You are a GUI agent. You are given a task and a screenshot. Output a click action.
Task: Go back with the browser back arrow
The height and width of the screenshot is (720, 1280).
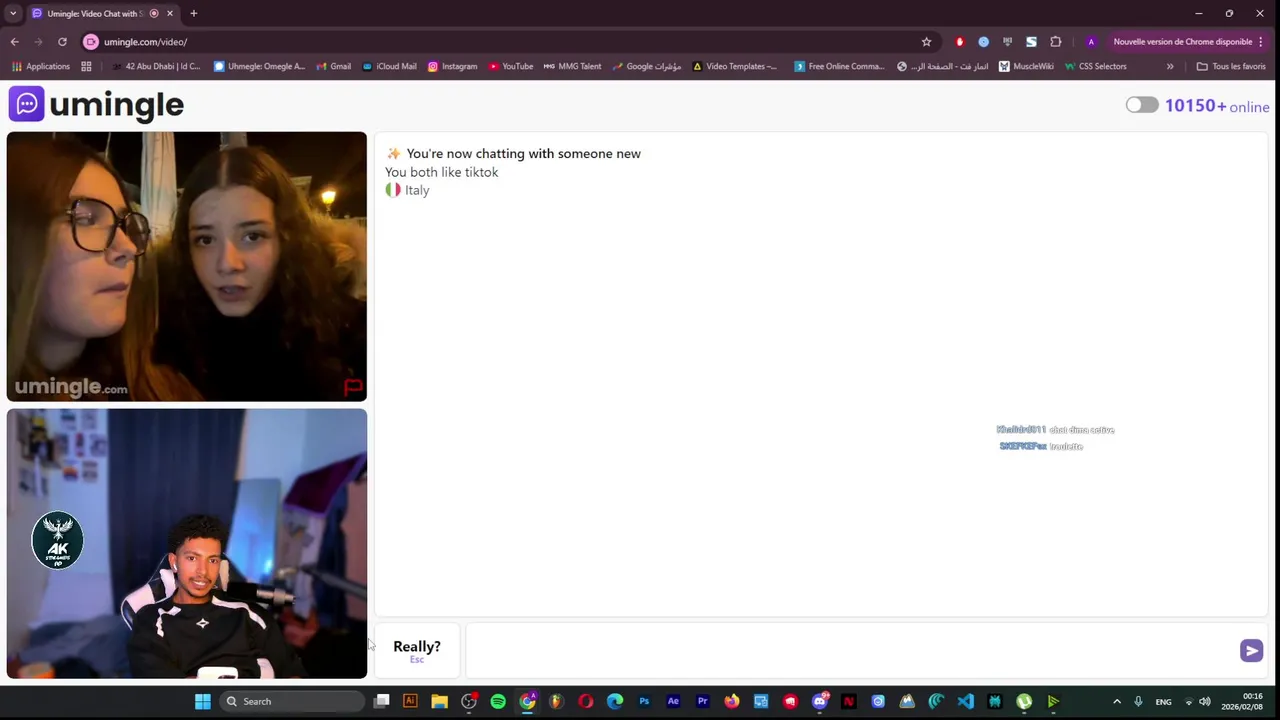pos(14,42)
